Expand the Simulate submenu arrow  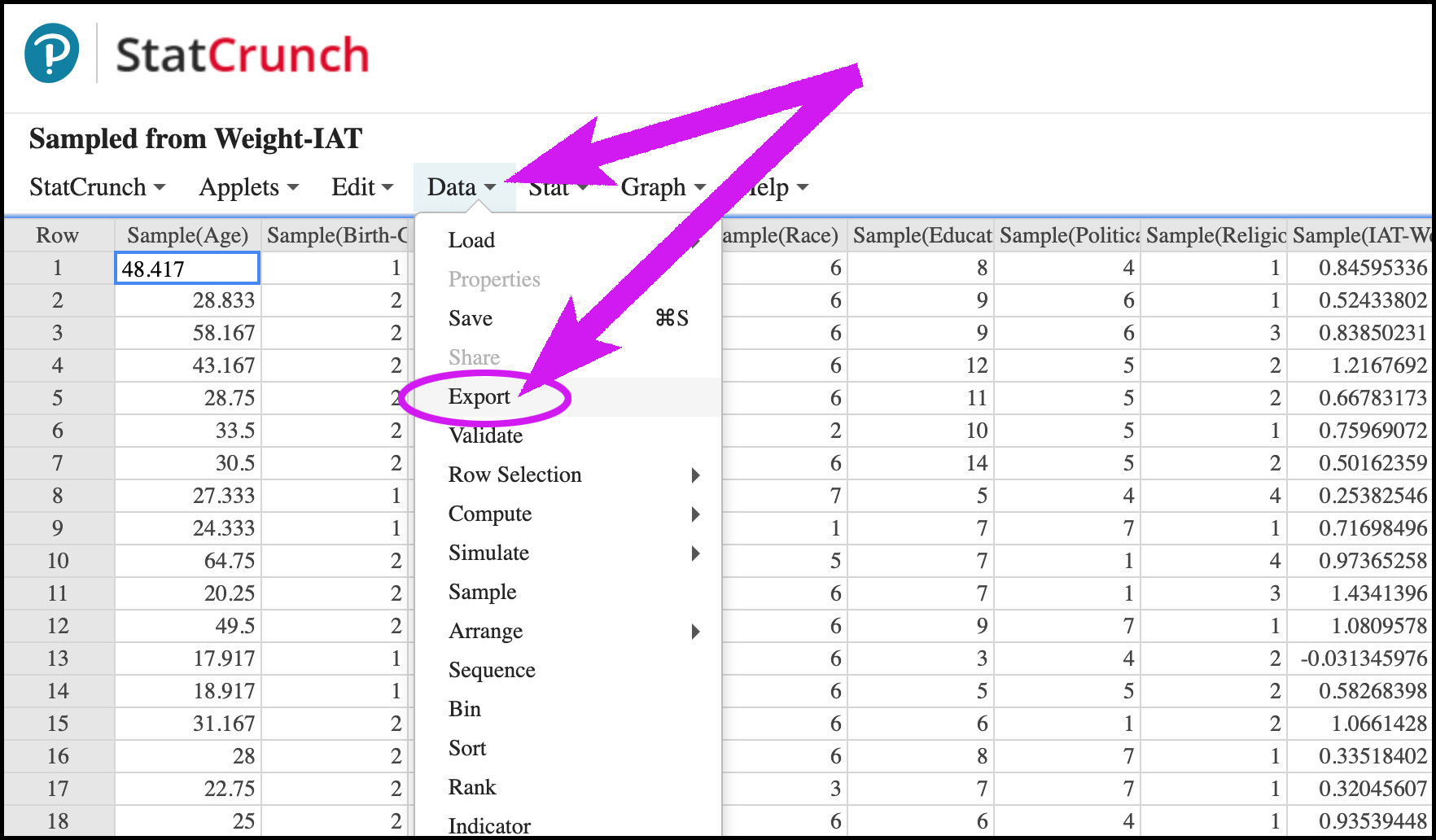(695, 553)
